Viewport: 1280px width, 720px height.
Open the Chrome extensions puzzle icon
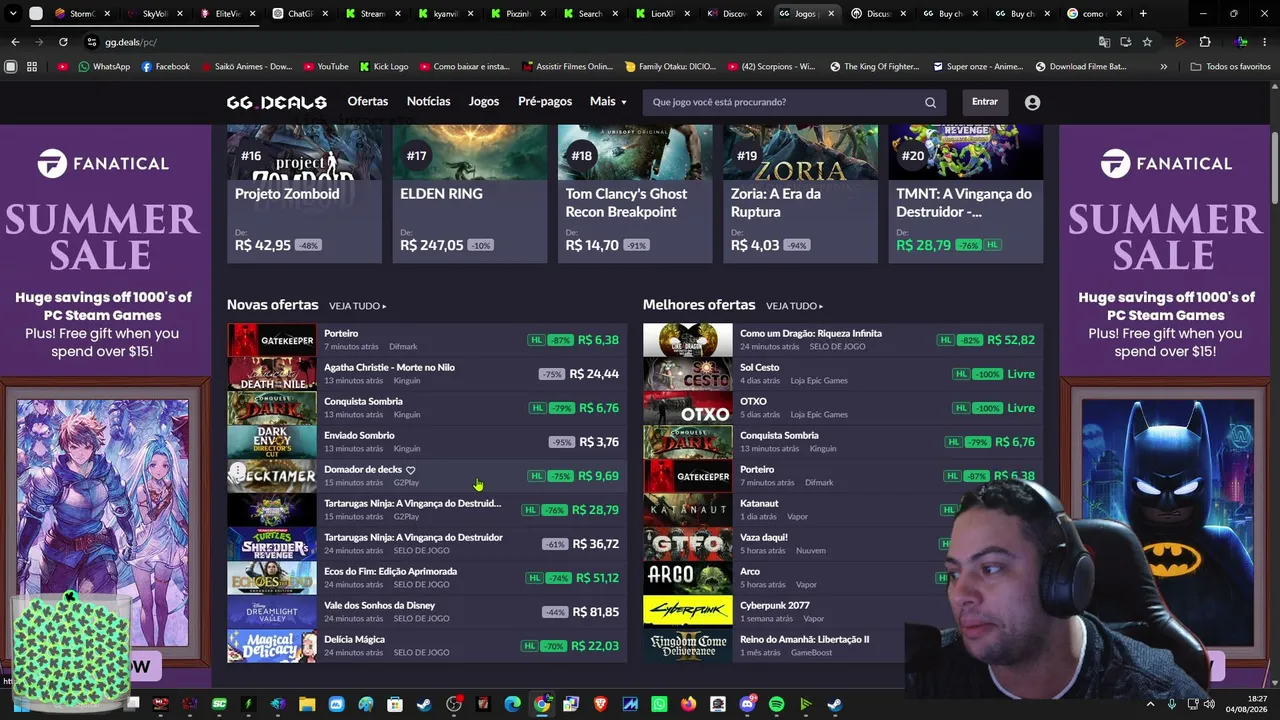pos(1205,42)
